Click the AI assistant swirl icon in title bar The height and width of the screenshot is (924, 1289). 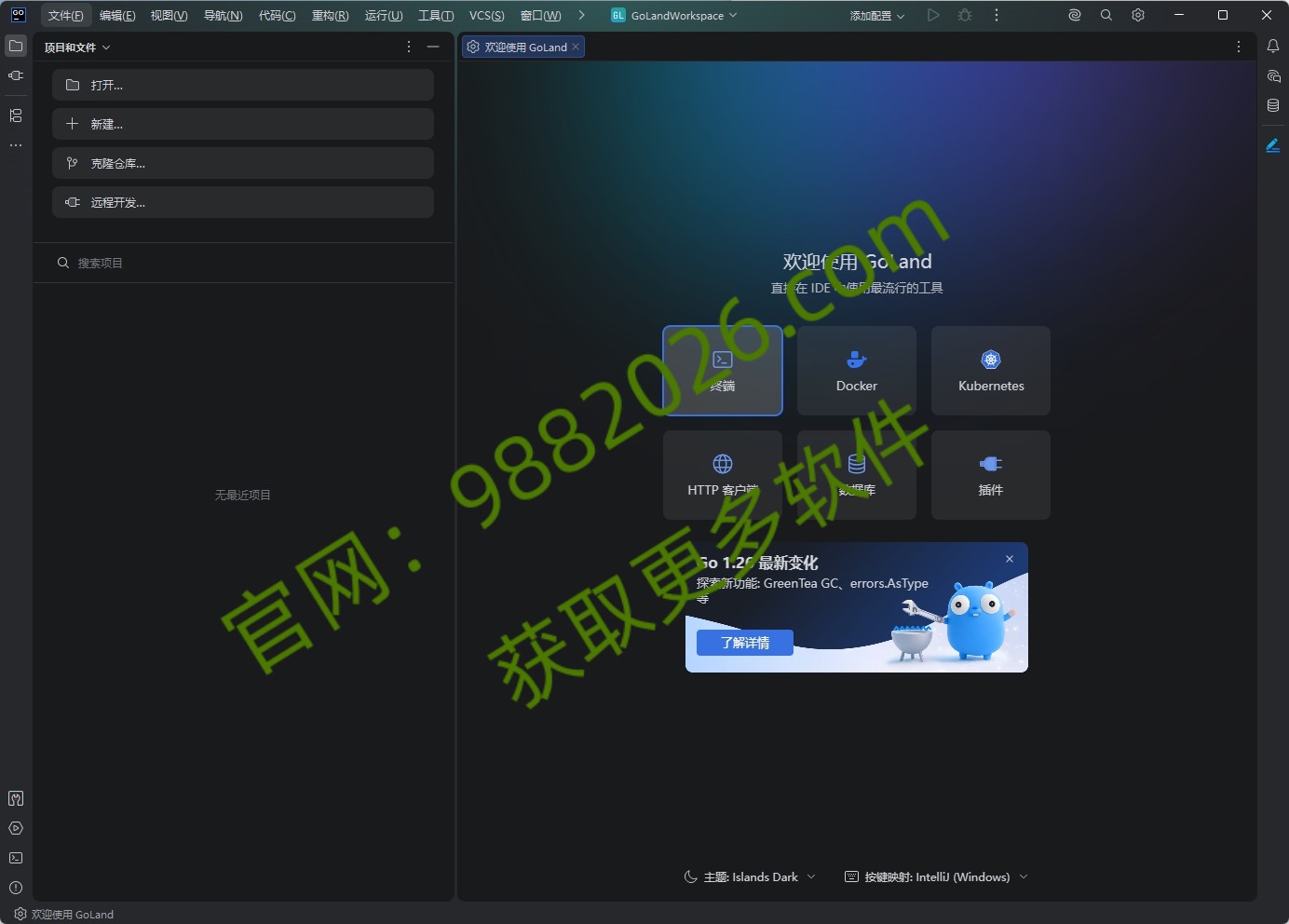[x=1075, y=15]
